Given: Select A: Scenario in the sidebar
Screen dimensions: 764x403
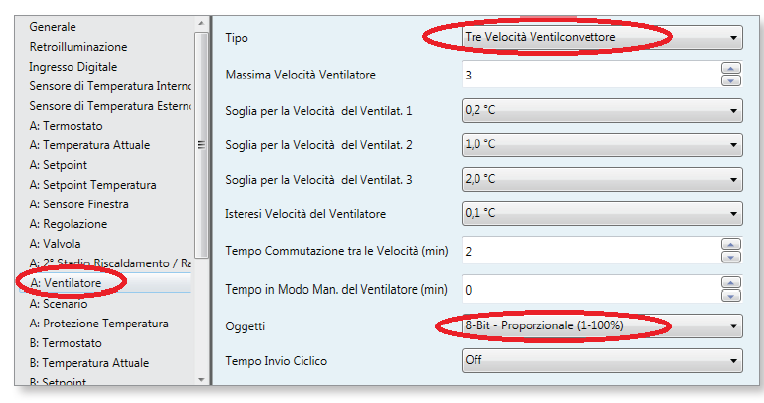Looking at the screenshot, I should 58,304.
